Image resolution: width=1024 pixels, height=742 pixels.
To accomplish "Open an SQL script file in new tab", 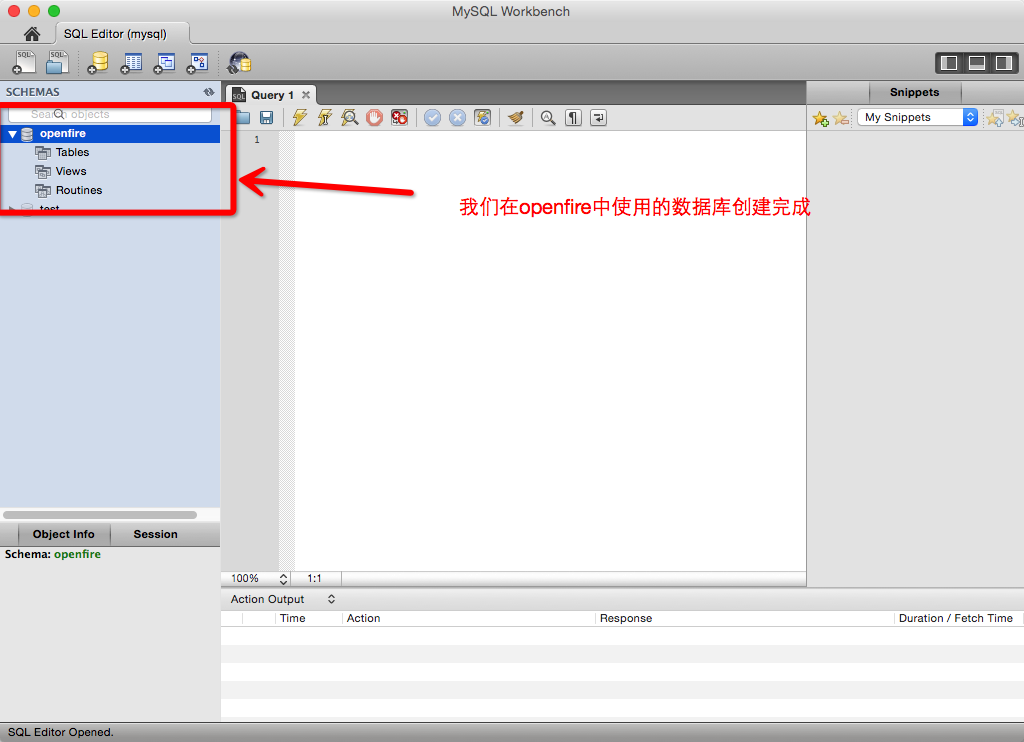I will (57, 63).
